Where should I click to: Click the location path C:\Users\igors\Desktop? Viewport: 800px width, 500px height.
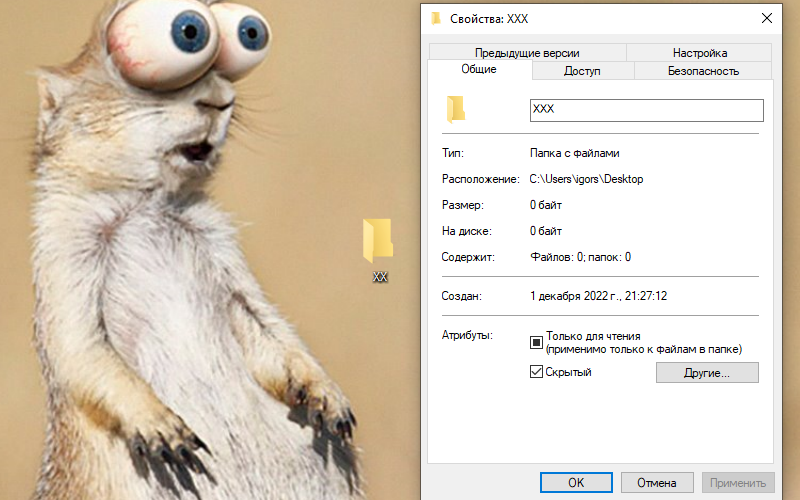586,179
